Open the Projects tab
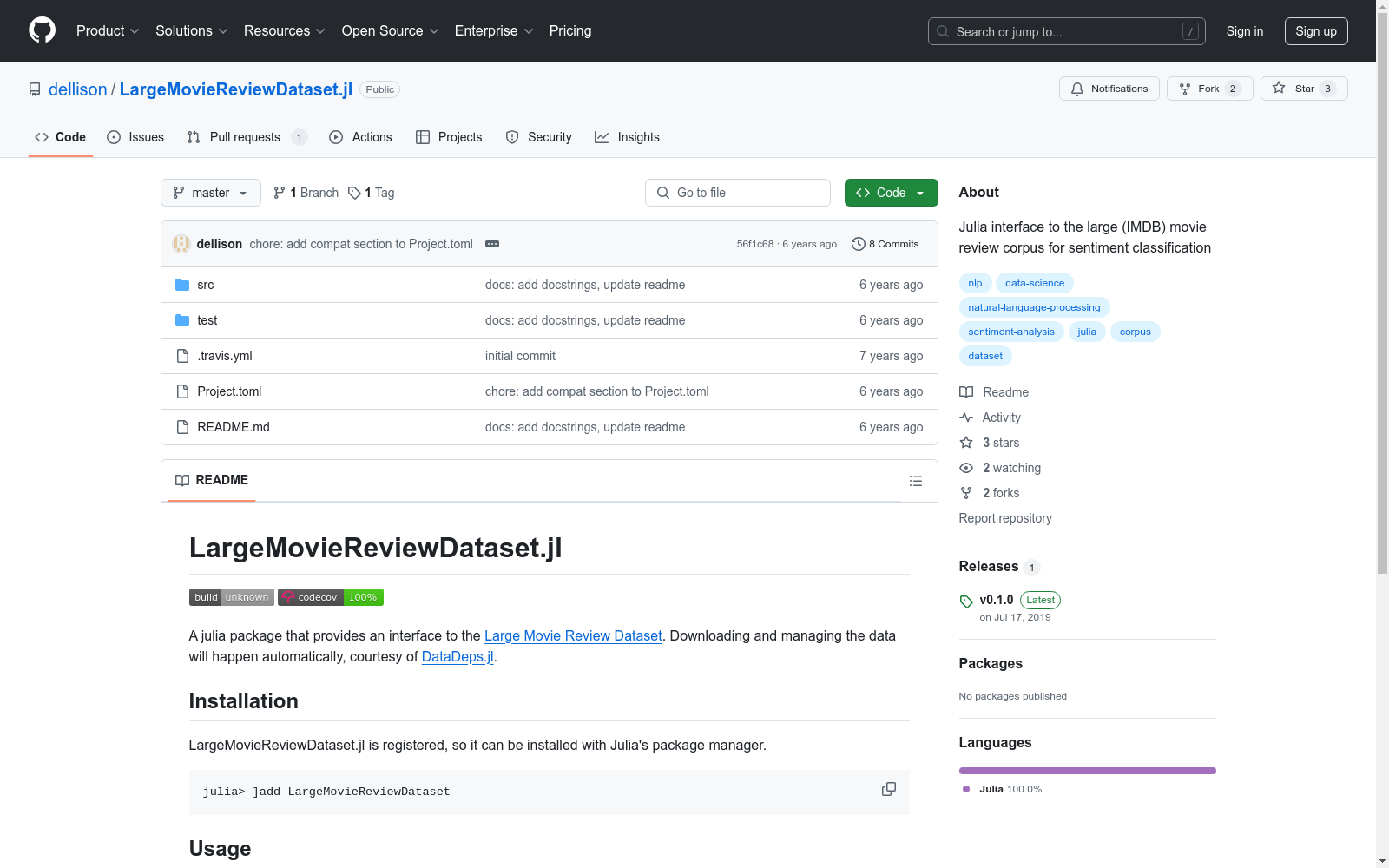This screenshot has width=1389, height=868. [449, 137]
